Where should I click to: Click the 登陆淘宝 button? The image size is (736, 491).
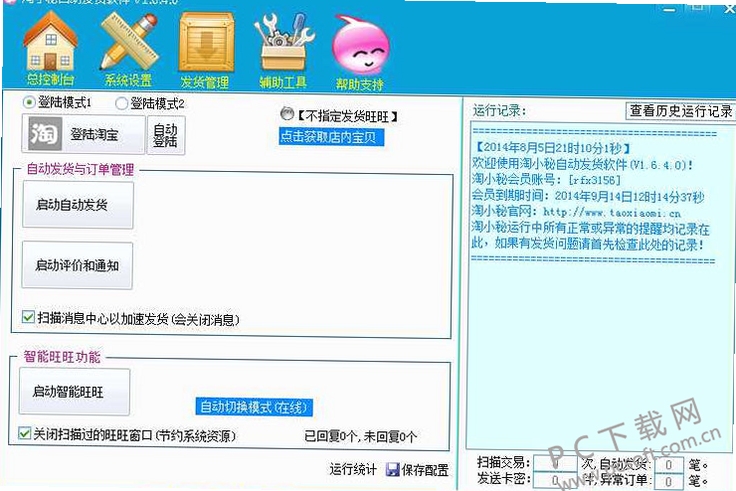tap(83, 135)
